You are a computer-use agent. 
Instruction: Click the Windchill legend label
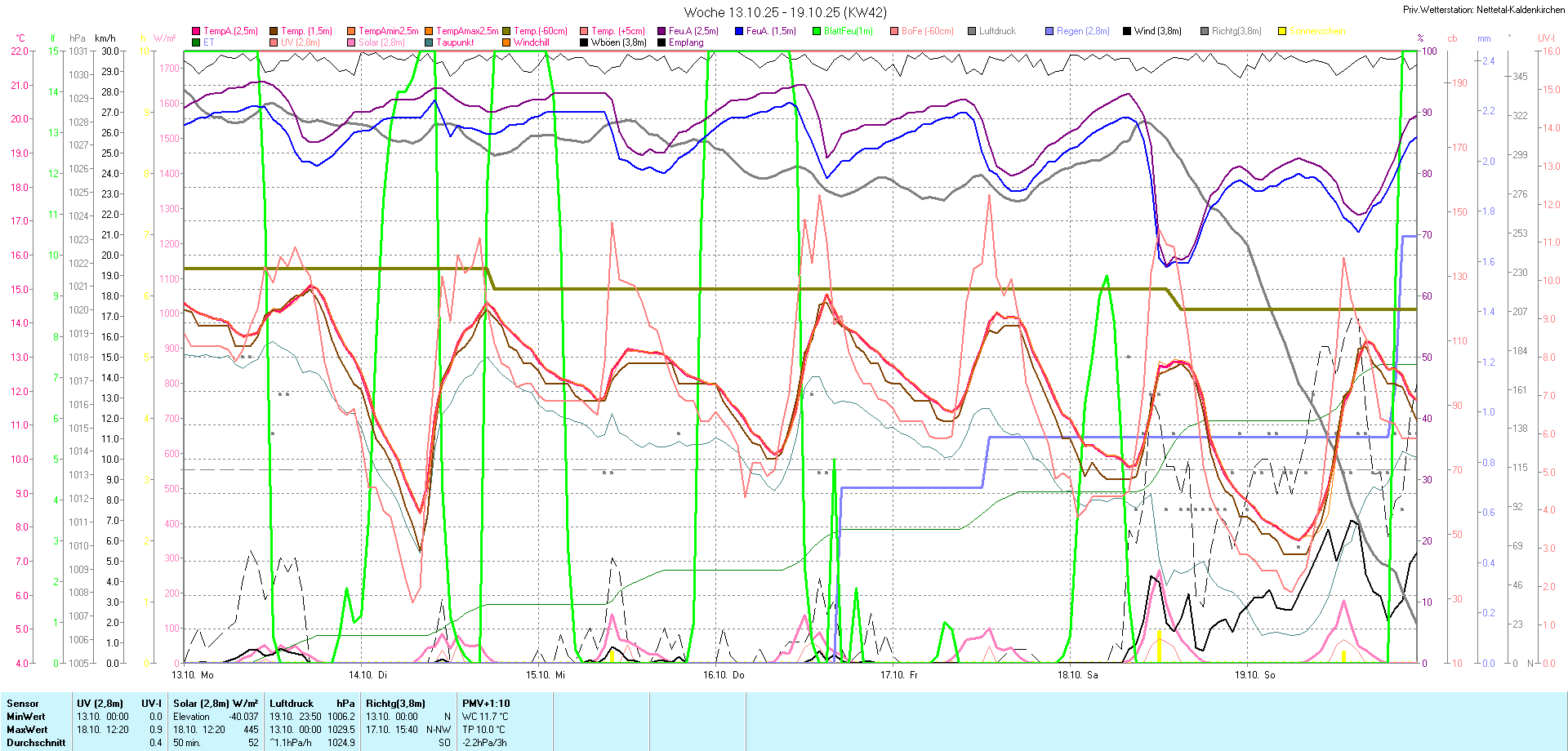(531, 42)
